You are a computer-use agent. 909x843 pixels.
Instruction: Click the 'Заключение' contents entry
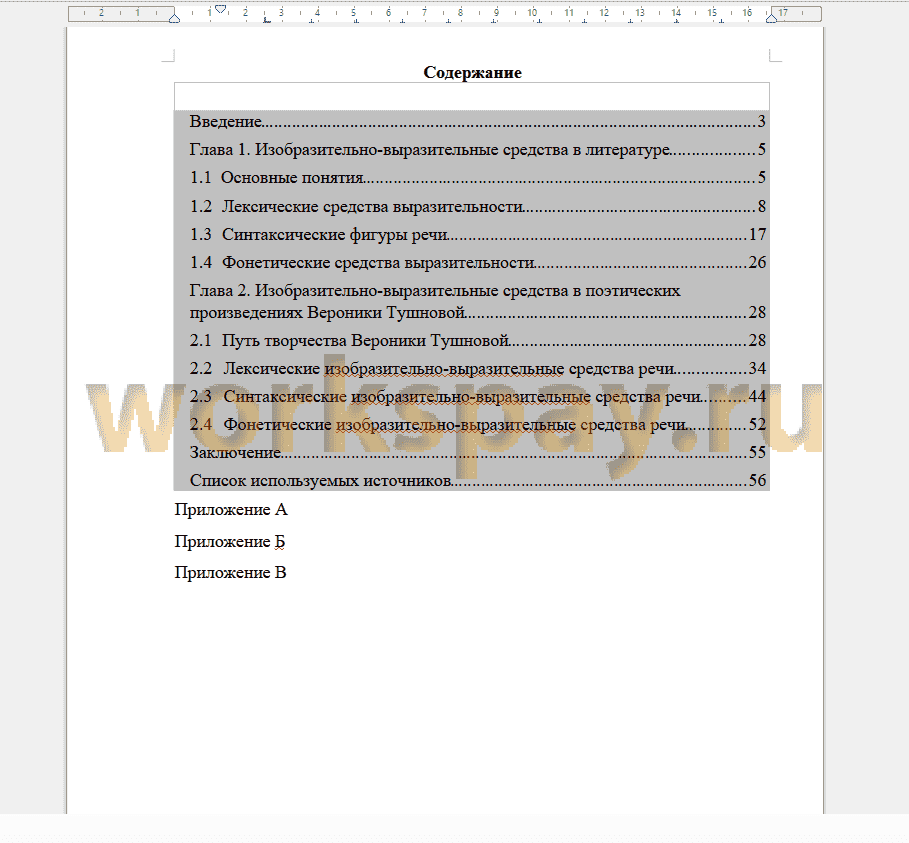point(478,452)
